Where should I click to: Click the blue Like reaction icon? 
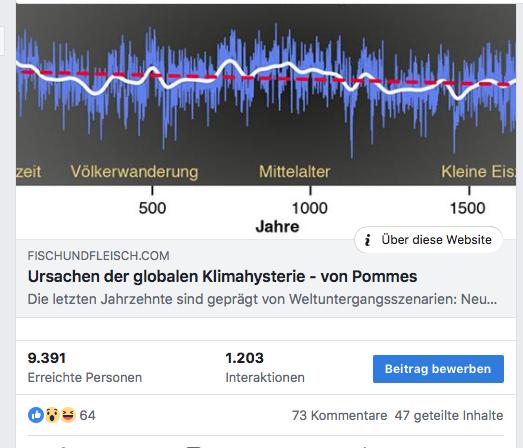(x=36, y=415)
